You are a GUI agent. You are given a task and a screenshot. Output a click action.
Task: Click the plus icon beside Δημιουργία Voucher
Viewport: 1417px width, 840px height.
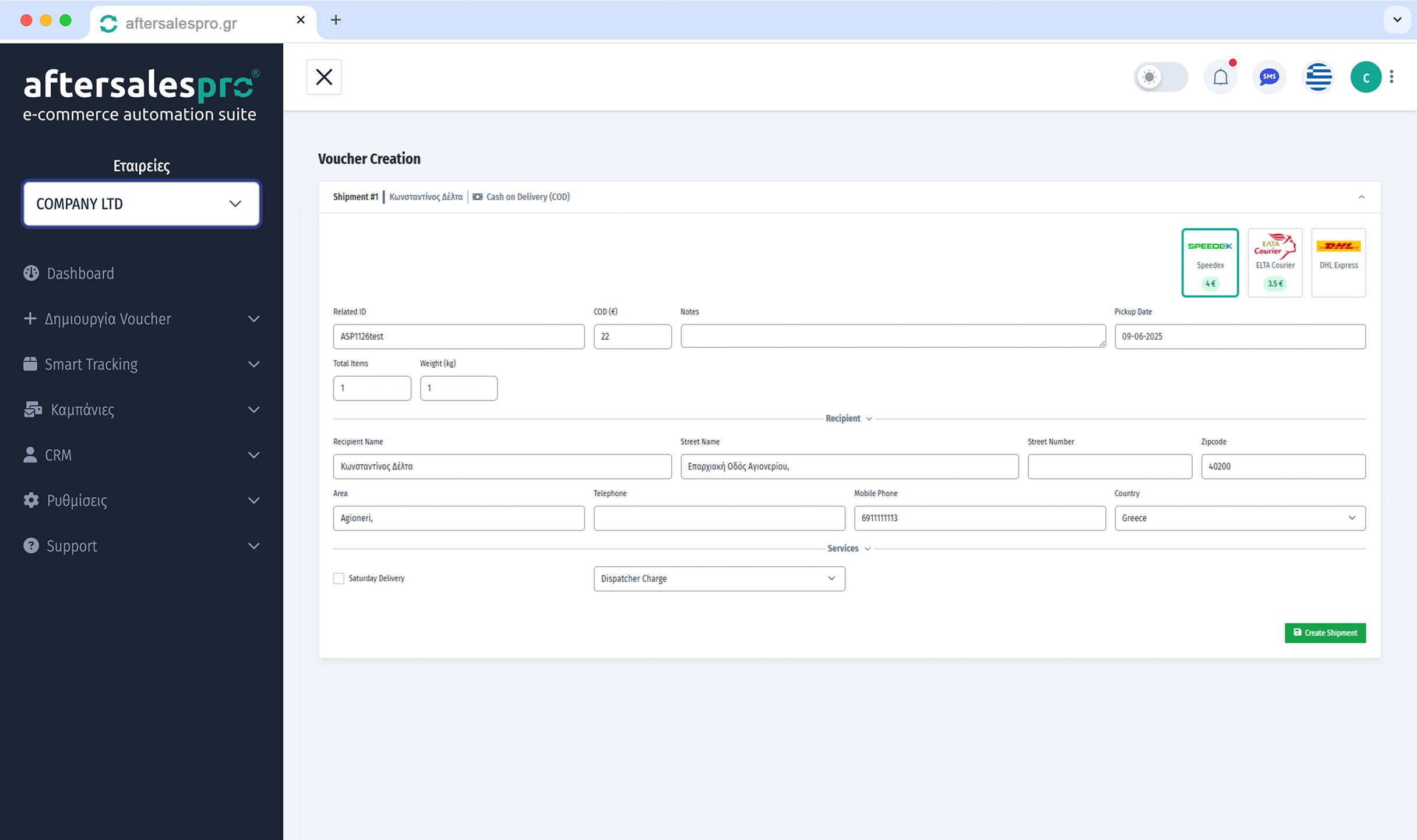click(x=30, y=319)
